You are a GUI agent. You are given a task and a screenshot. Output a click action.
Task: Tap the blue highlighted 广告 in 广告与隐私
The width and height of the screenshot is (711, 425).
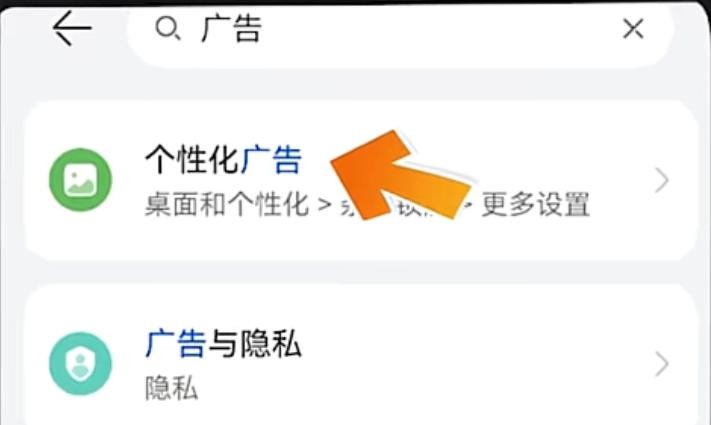175,343
